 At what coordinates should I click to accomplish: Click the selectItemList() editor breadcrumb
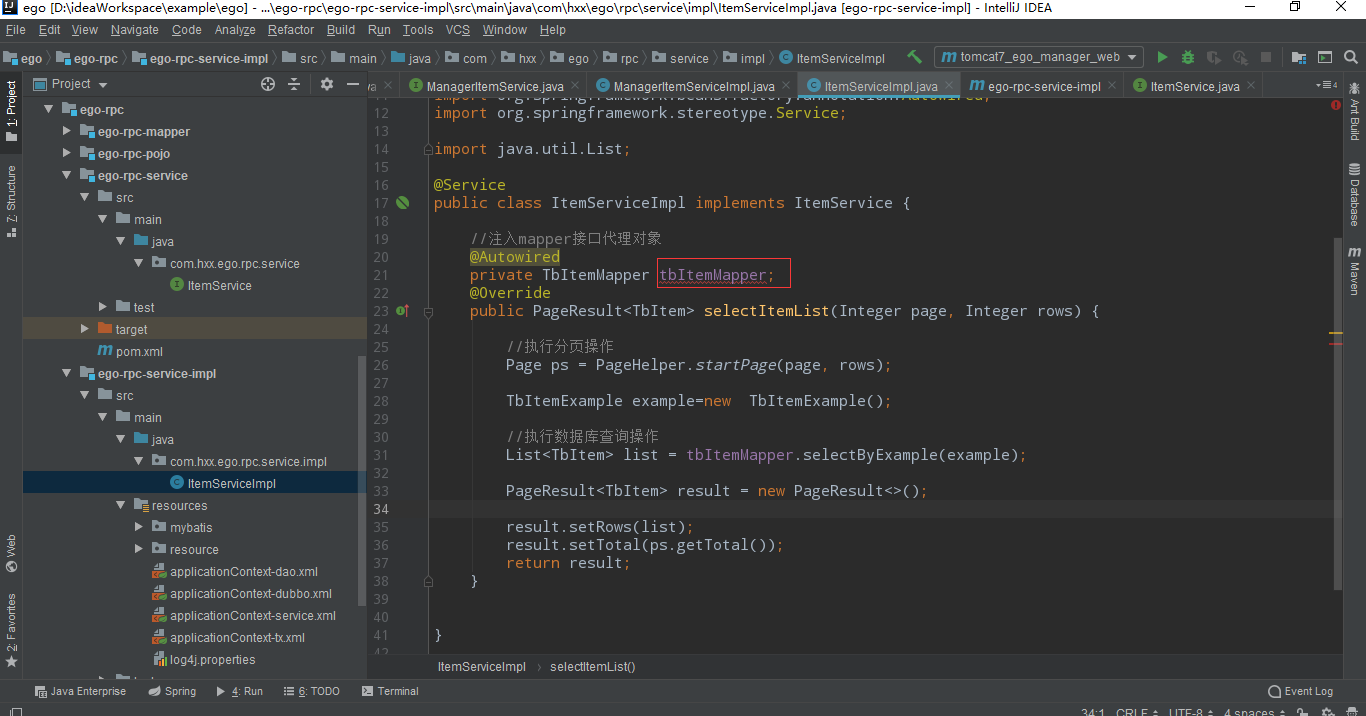click(593, 667)
